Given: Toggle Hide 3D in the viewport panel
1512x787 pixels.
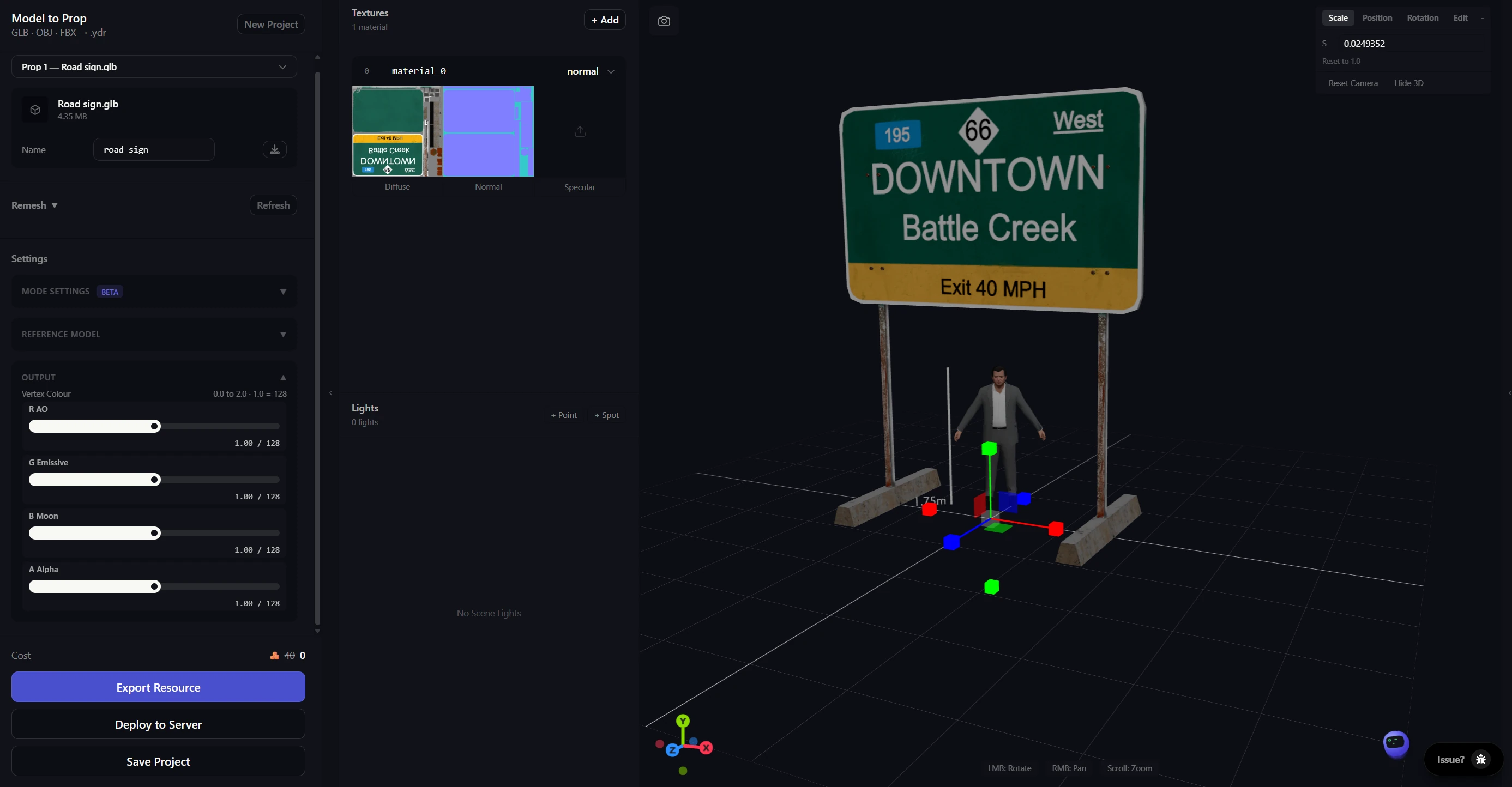Looking at the screenshot, I should pyautogui.click(x=1408, y=83).
